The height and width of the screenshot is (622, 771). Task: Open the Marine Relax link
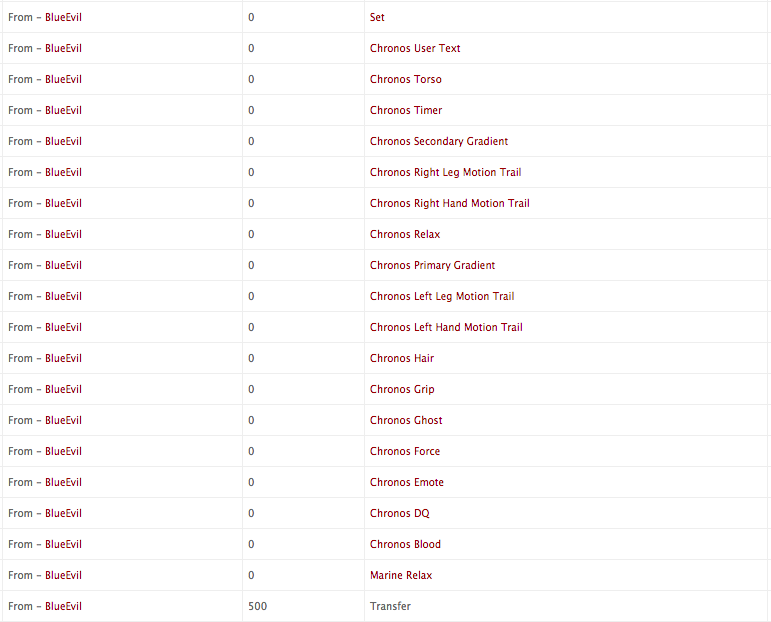point(401,575)
